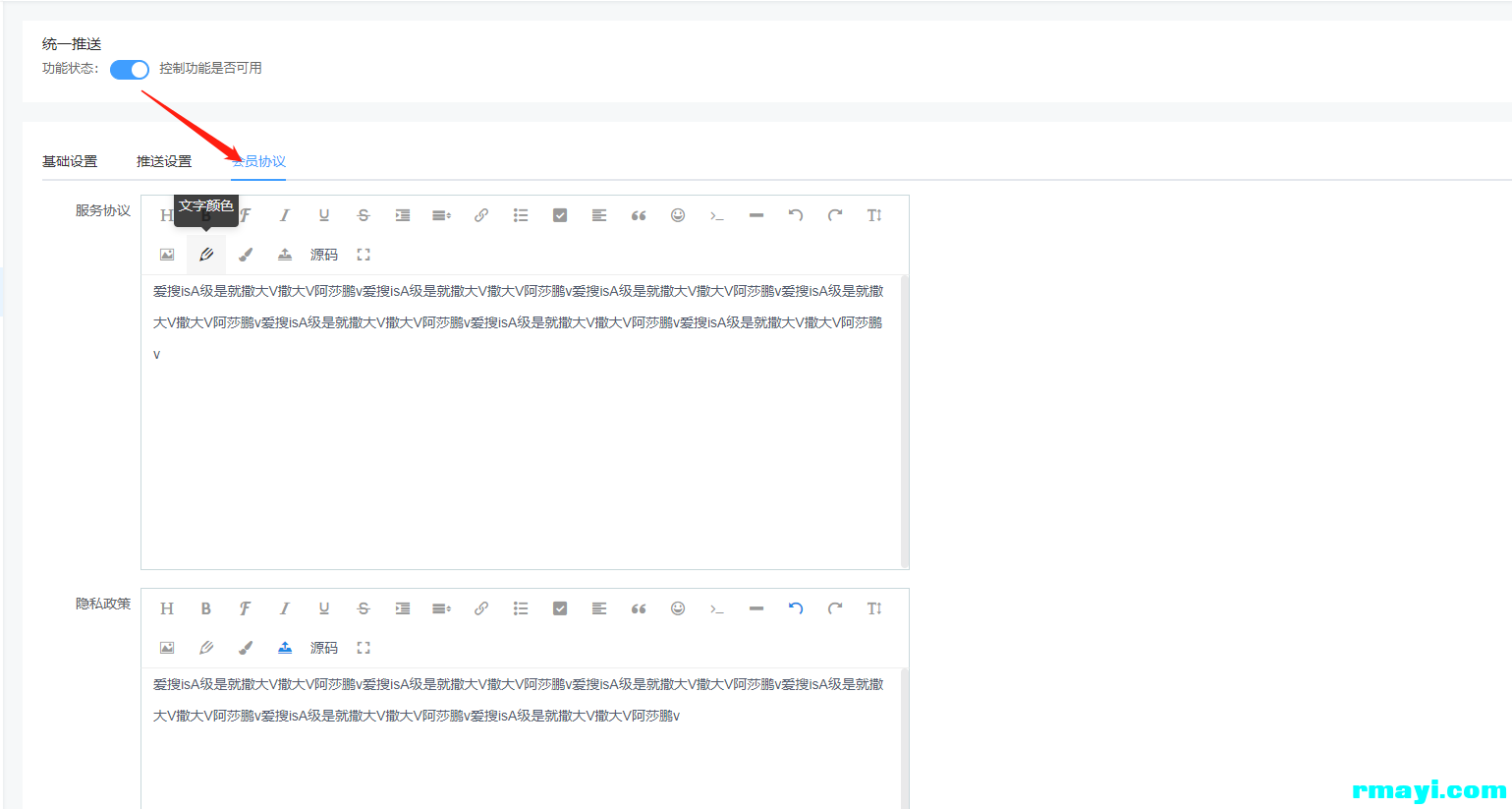Insert a link in 服务协议 editor
Image resolution: width=1512 pixels, height=809 pixels.
(x=481, y=215)
